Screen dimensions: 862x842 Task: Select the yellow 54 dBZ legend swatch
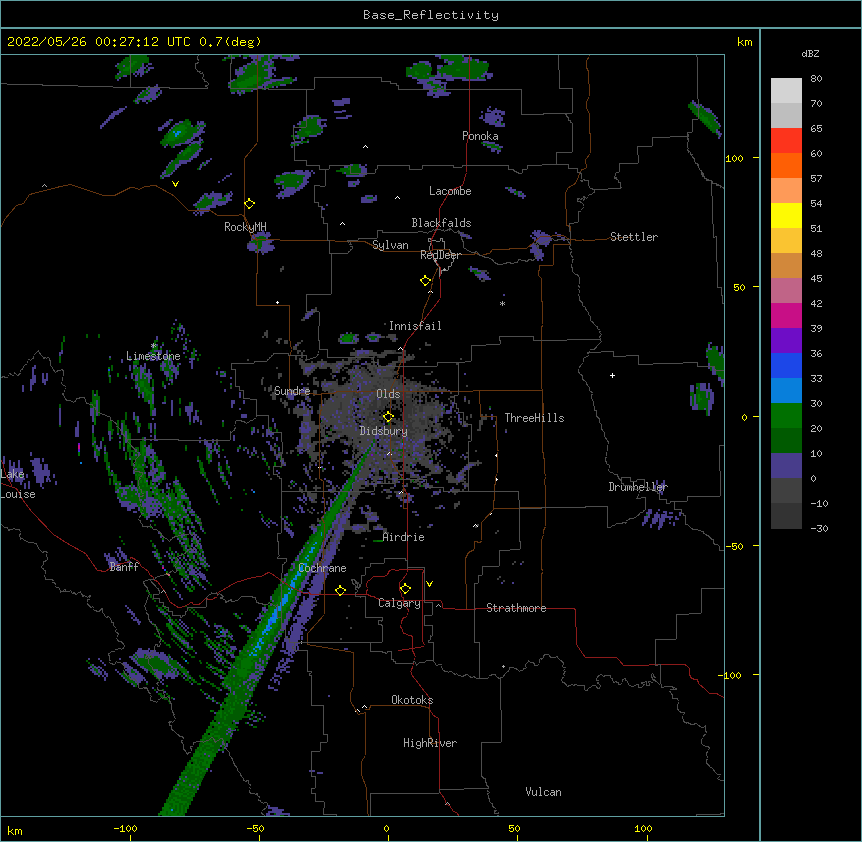coord(786,215)
